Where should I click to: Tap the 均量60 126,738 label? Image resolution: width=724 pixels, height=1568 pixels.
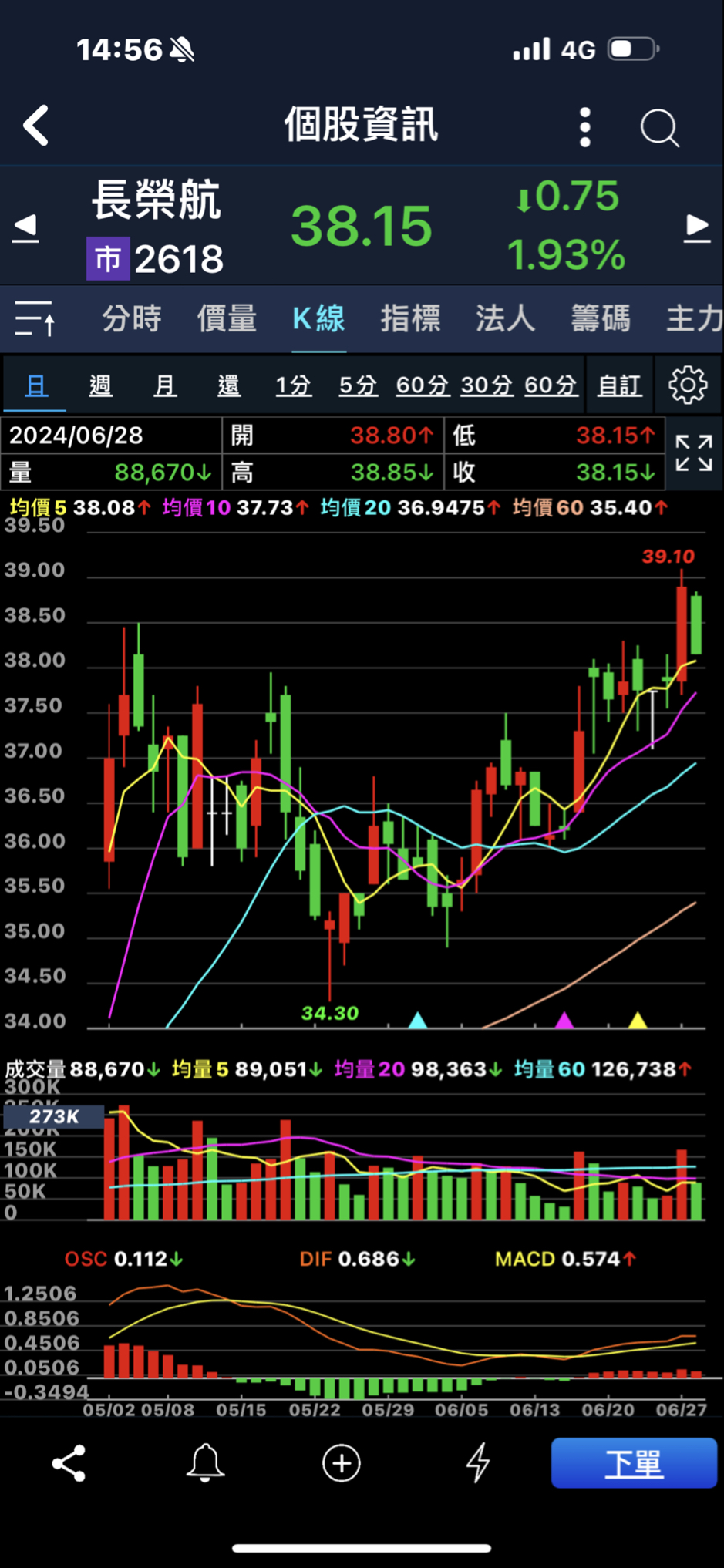click(x=603, y=1069)
